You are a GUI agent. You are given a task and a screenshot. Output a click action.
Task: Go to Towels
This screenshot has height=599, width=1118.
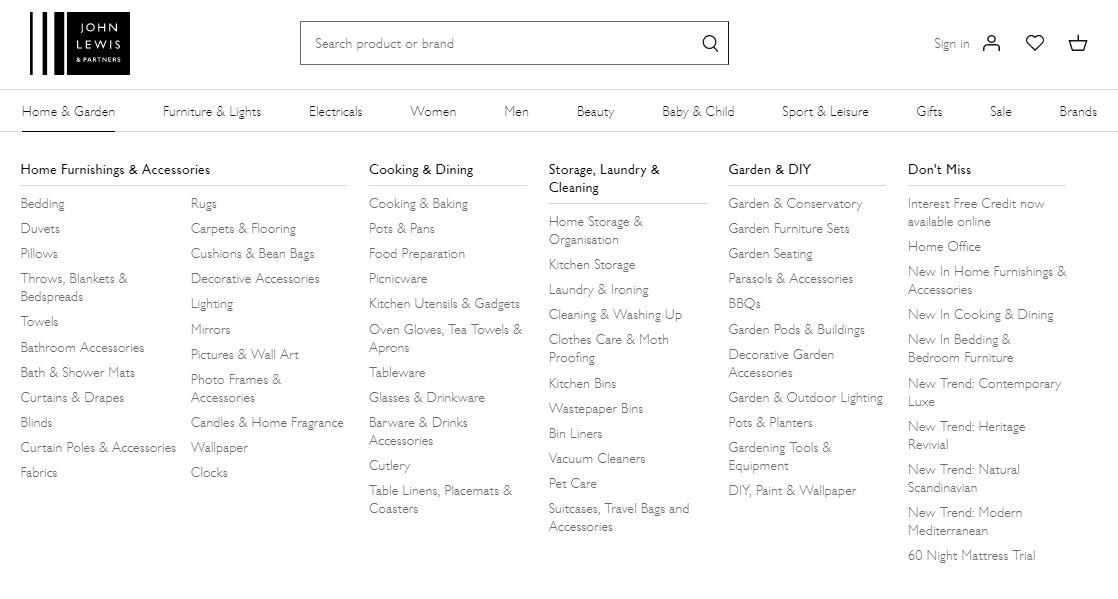click(x=39, y=322)
